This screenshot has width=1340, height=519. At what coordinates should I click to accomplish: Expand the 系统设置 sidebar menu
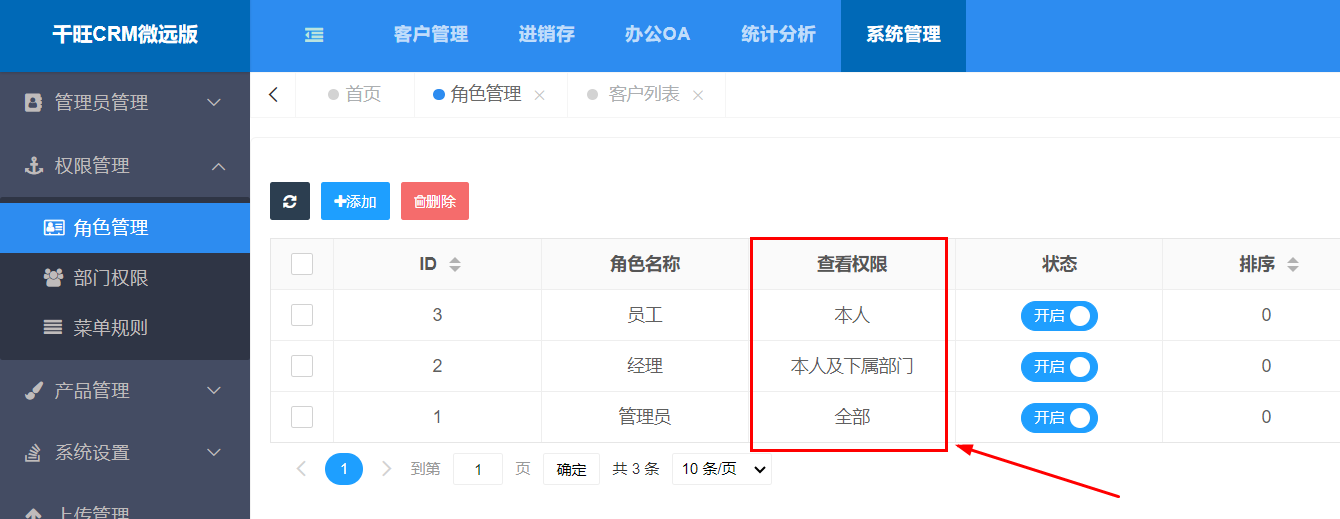[125, 452]
